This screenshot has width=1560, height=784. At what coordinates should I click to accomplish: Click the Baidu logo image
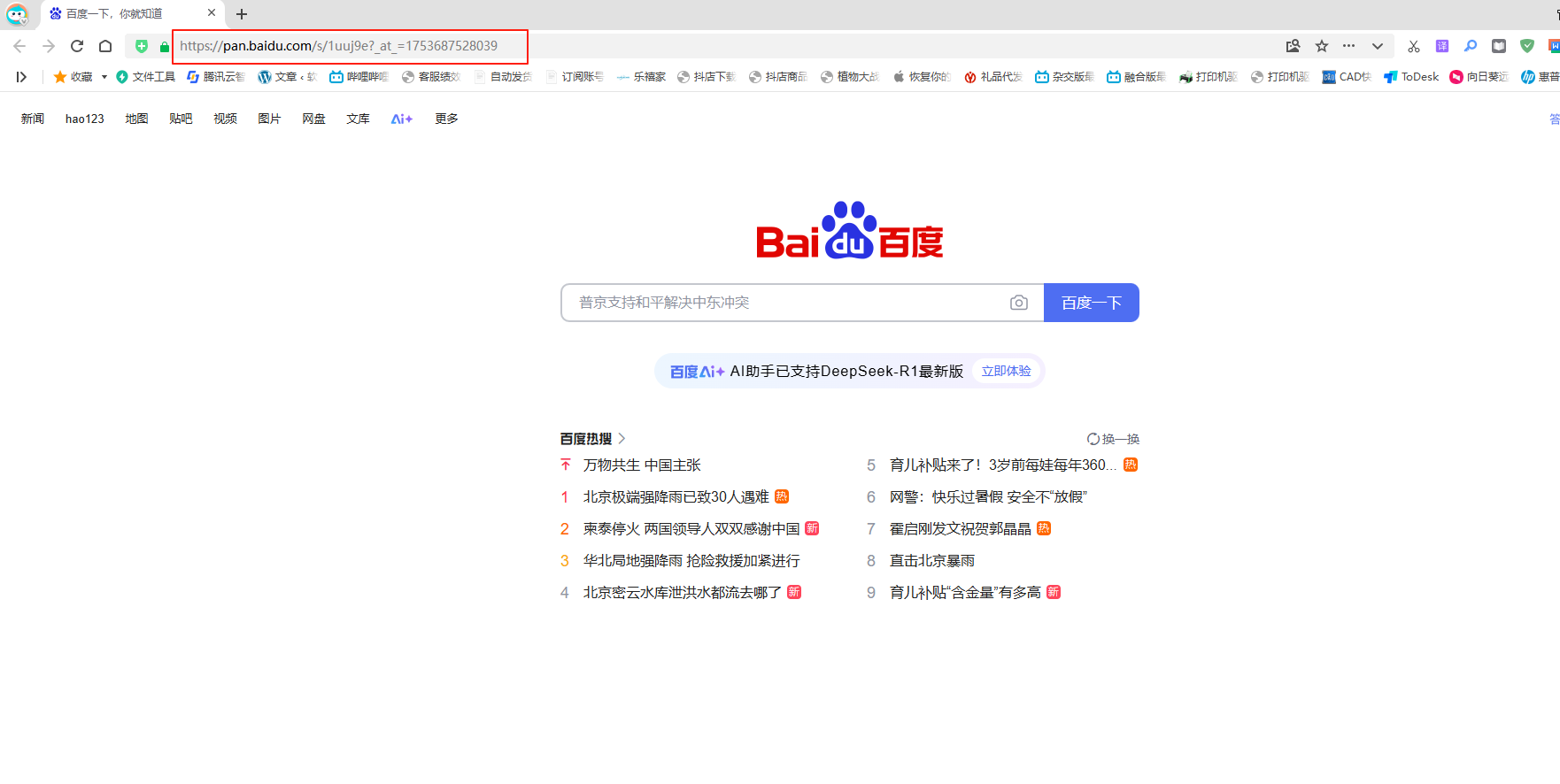coord(850,230)
